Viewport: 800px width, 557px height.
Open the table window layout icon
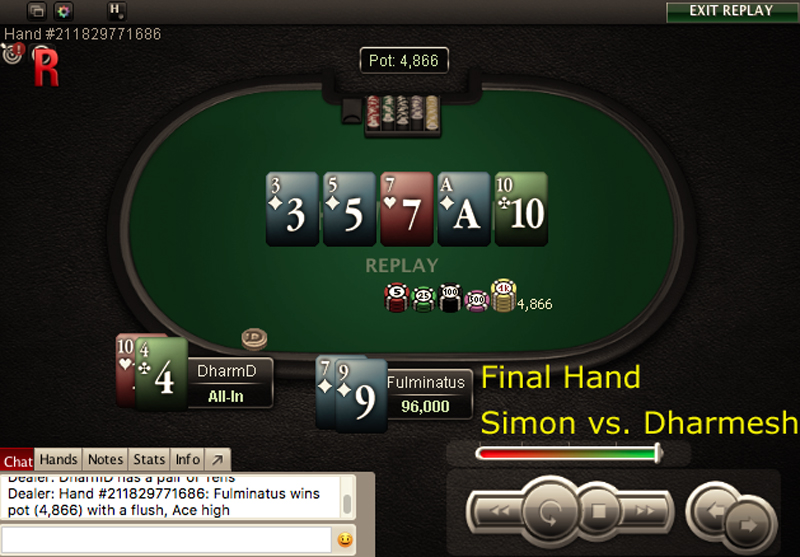pos(37,11)
